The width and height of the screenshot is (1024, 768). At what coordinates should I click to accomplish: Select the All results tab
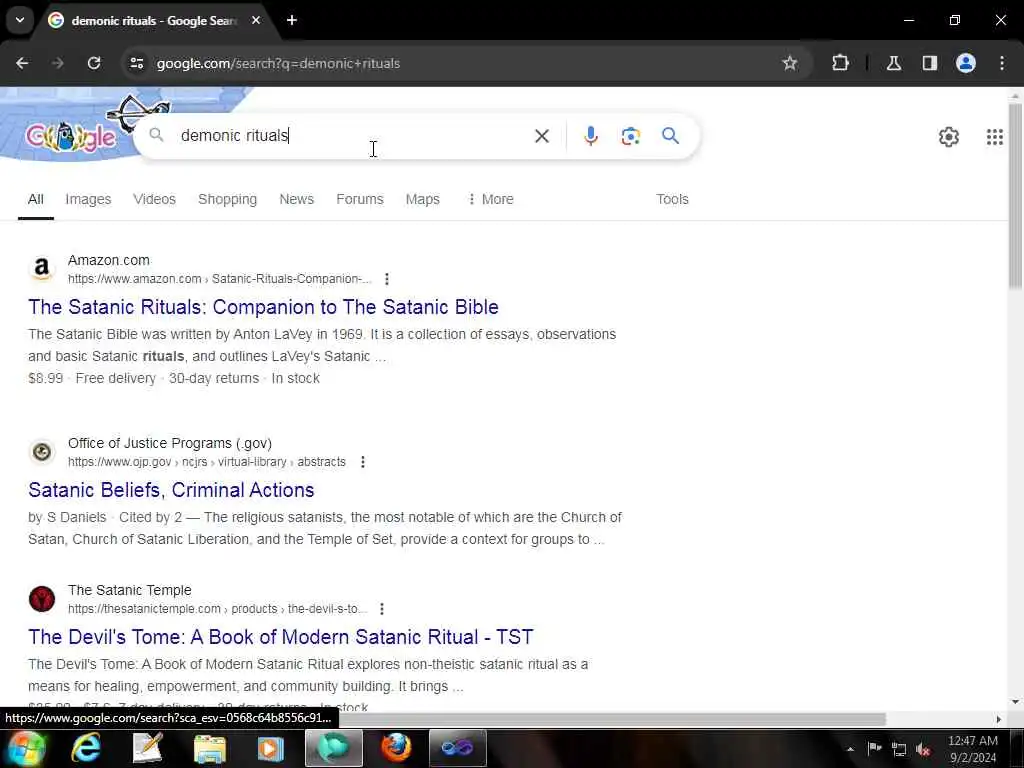[x=36, y=199]
